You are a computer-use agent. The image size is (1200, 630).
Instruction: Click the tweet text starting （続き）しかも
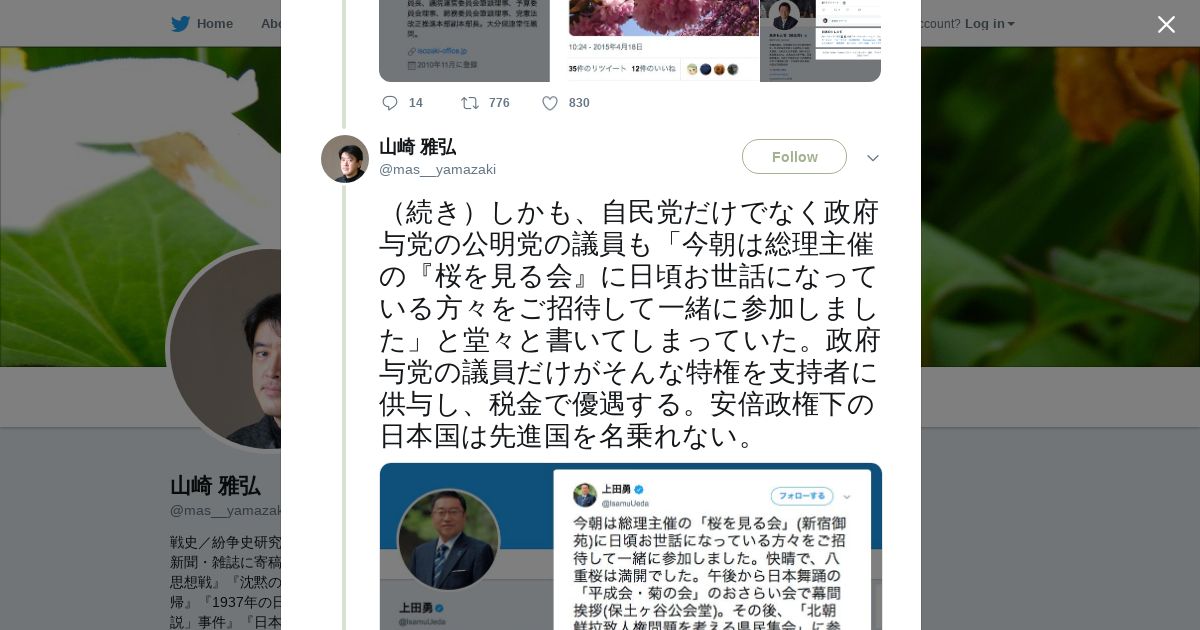coord(630,324)
